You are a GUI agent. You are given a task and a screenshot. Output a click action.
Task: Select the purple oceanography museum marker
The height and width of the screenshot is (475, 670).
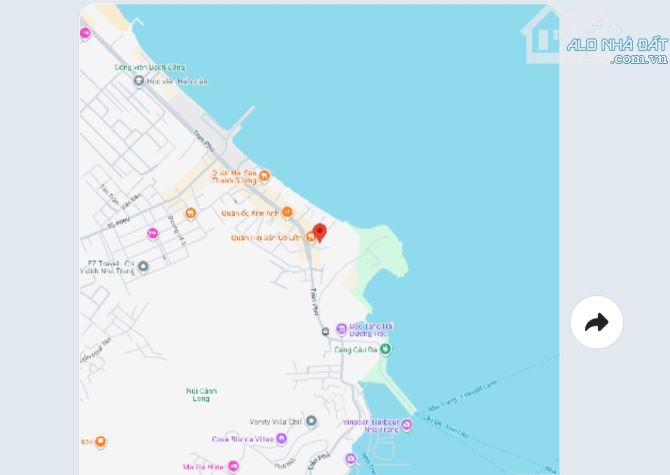tap(341, 329)
